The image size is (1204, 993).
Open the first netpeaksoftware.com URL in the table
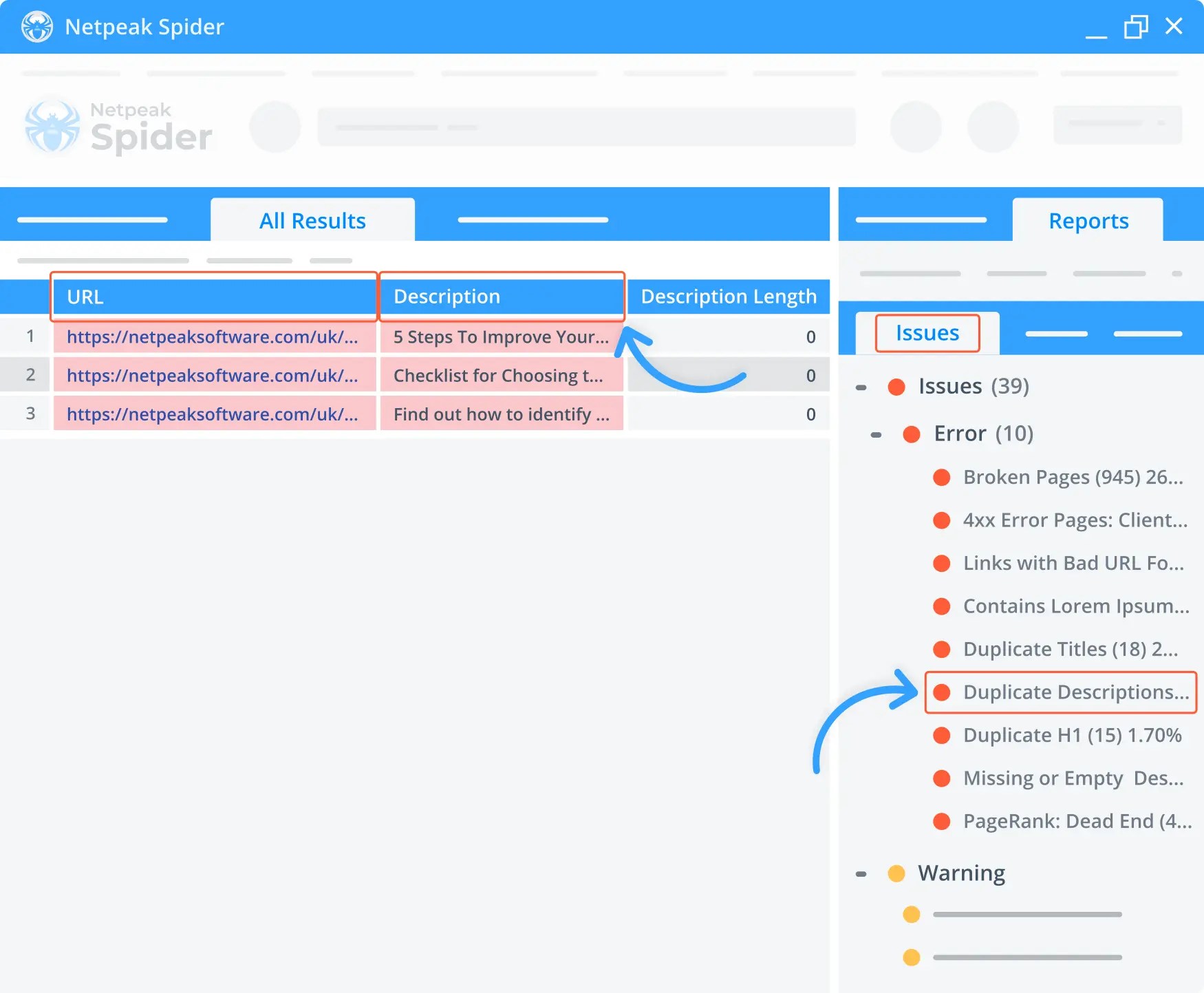pyautogui.click(x=212, y=337)
